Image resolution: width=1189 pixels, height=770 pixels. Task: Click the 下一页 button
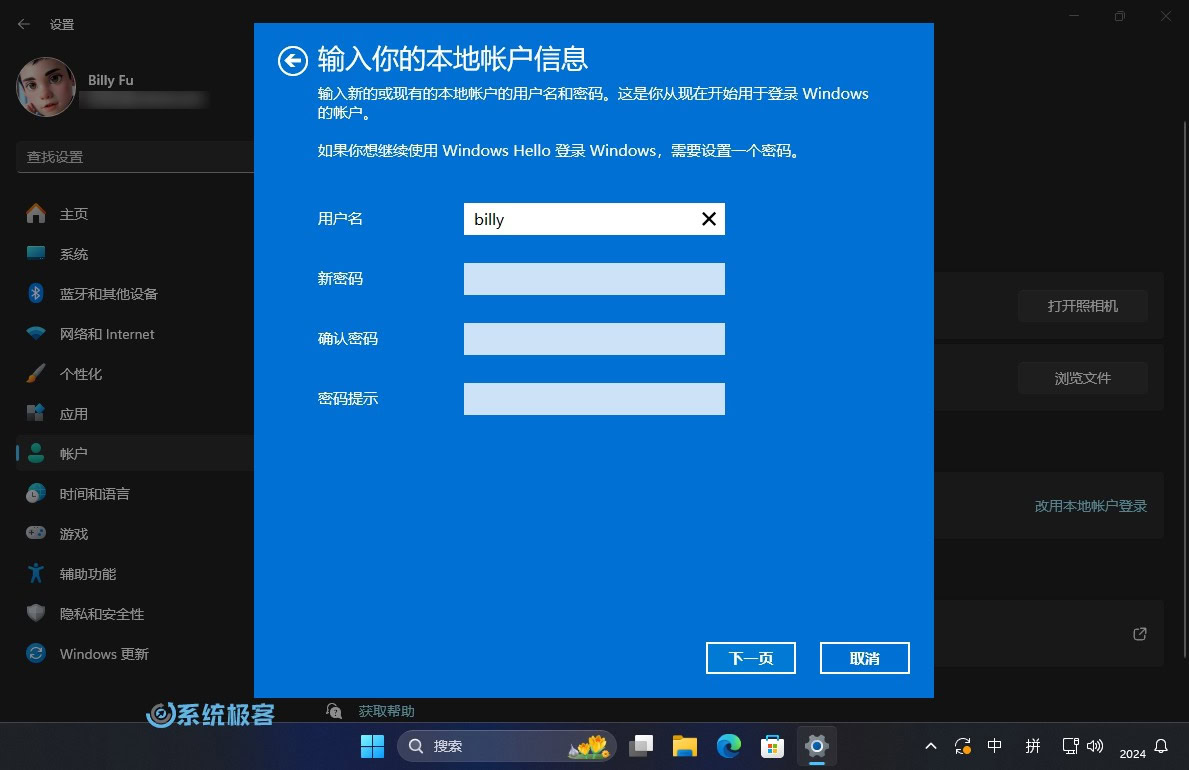[x=750, y=657]
